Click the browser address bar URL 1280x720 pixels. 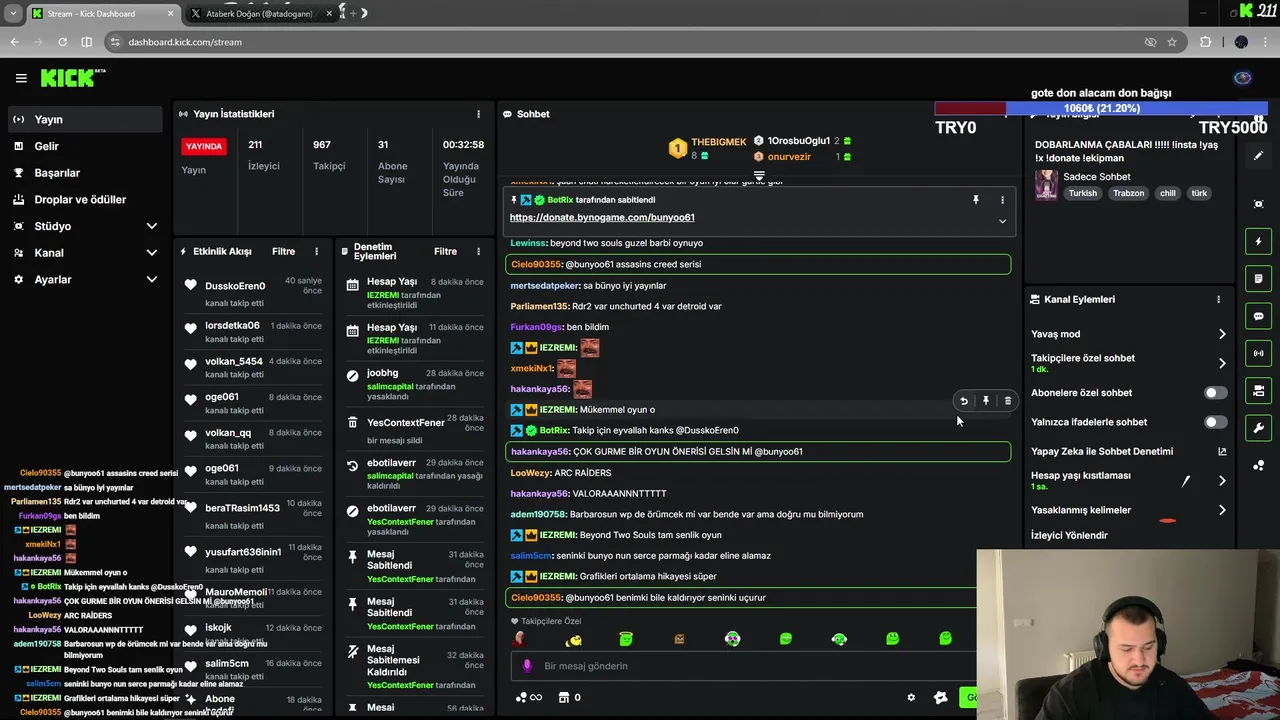(185, 42)
